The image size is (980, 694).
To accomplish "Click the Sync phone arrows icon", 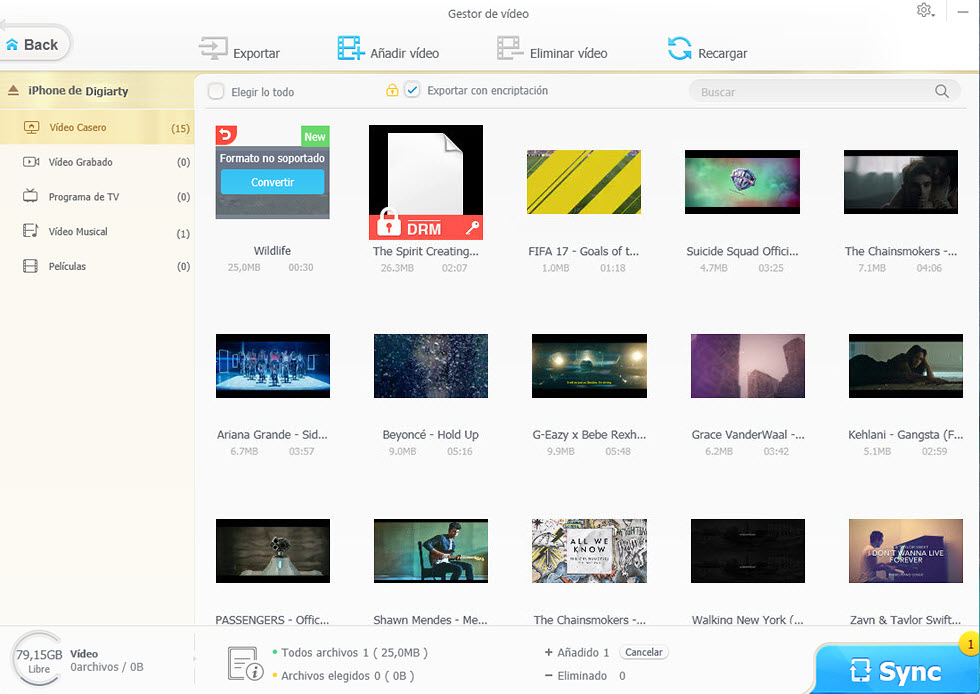I will 860,670.
